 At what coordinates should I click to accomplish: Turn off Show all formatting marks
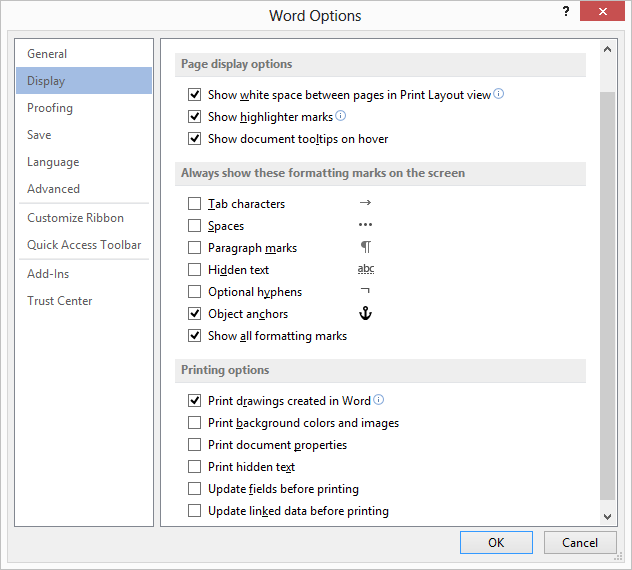click(195, 335)
